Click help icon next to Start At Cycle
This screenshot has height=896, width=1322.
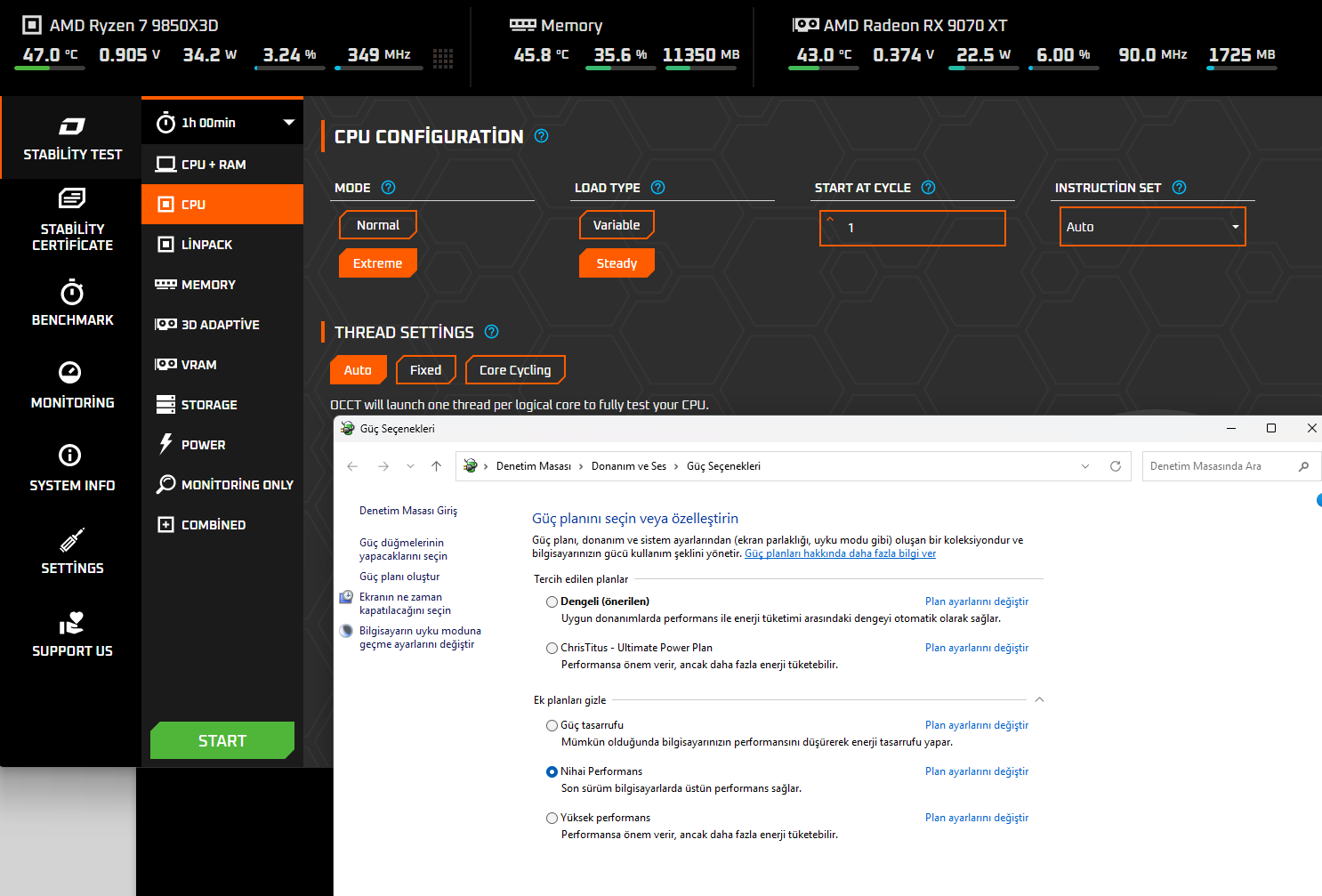[928, 188]
